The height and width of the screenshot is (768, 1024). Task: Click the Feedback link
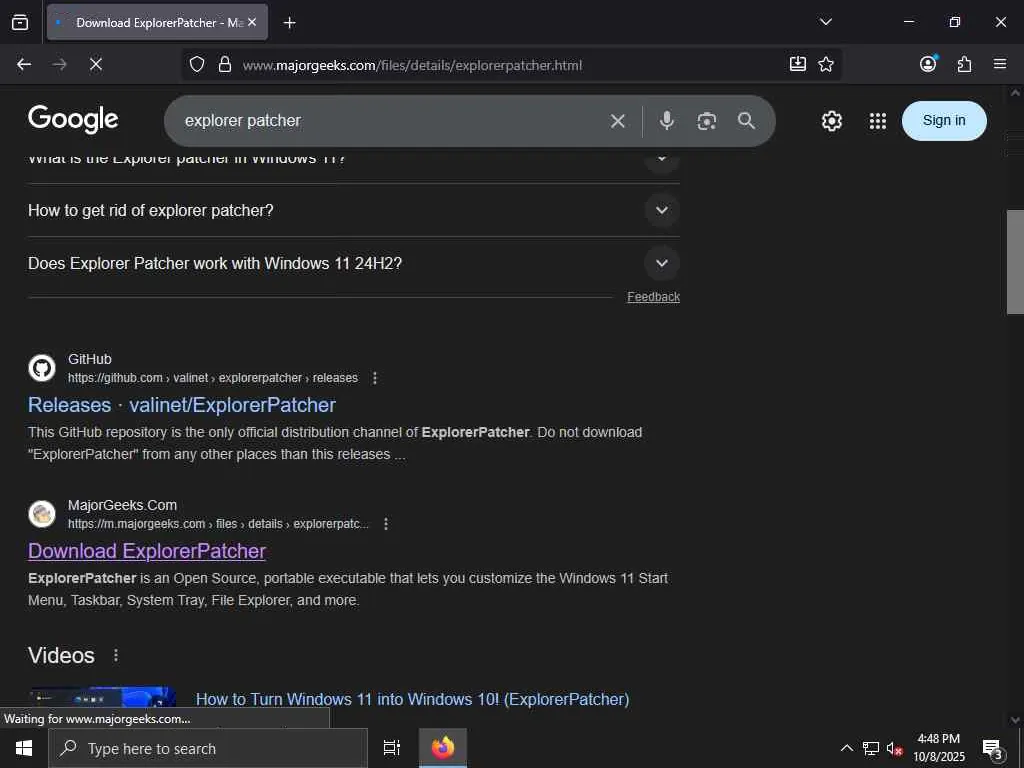coord(653,297)
